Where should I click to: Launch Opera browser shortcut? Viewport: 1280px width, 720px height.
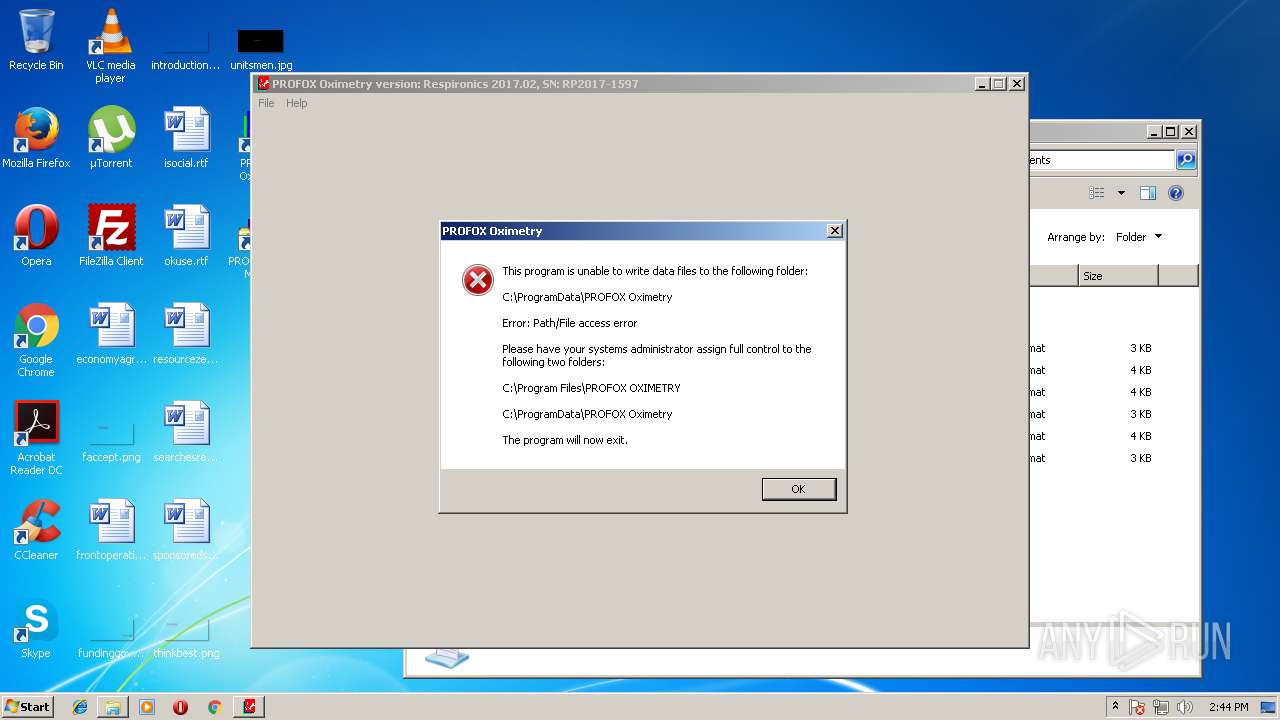click(36, 236)
